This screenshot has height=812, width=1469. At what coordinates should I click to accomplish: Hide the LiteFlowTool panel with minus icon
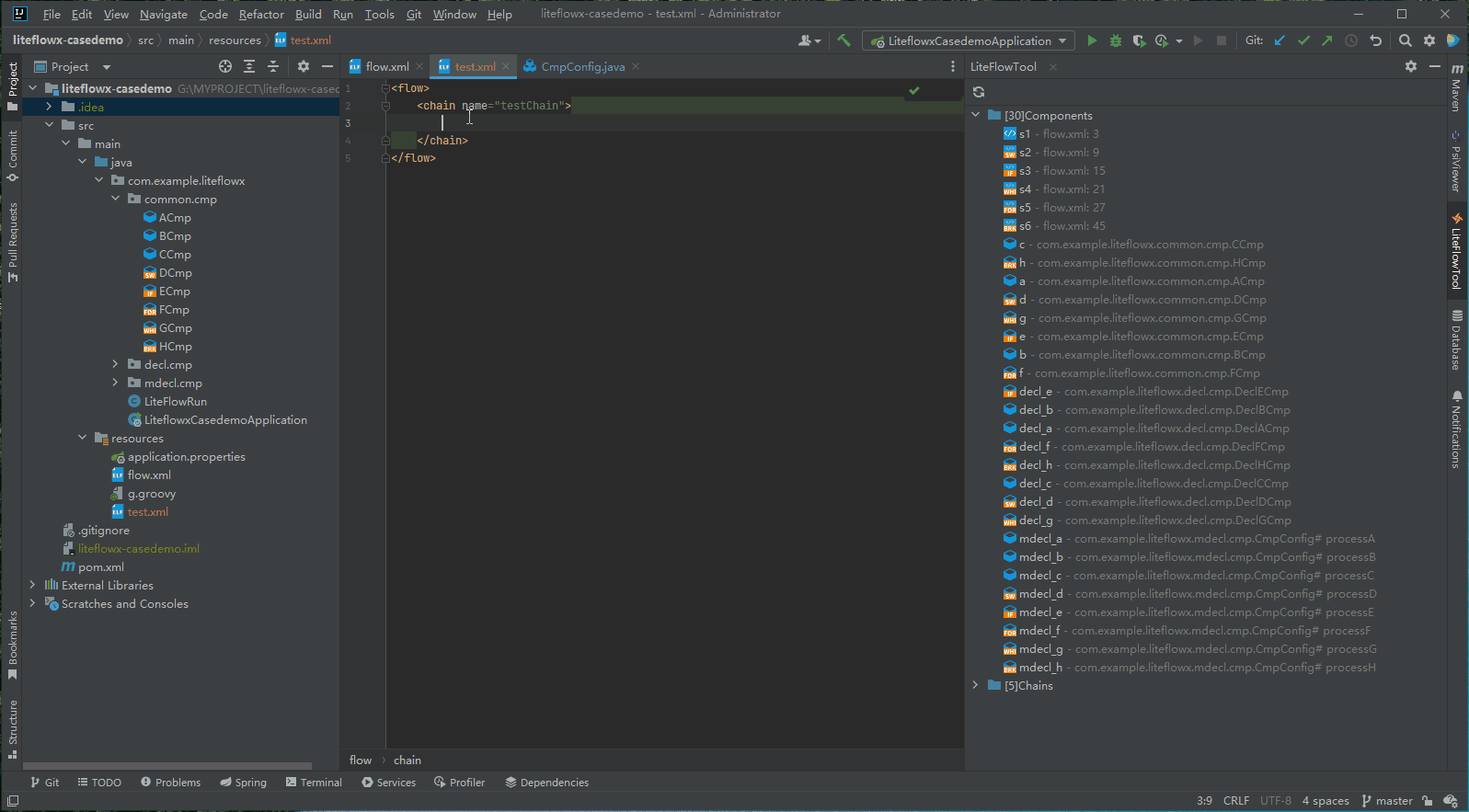click(x=1435, y=66)
